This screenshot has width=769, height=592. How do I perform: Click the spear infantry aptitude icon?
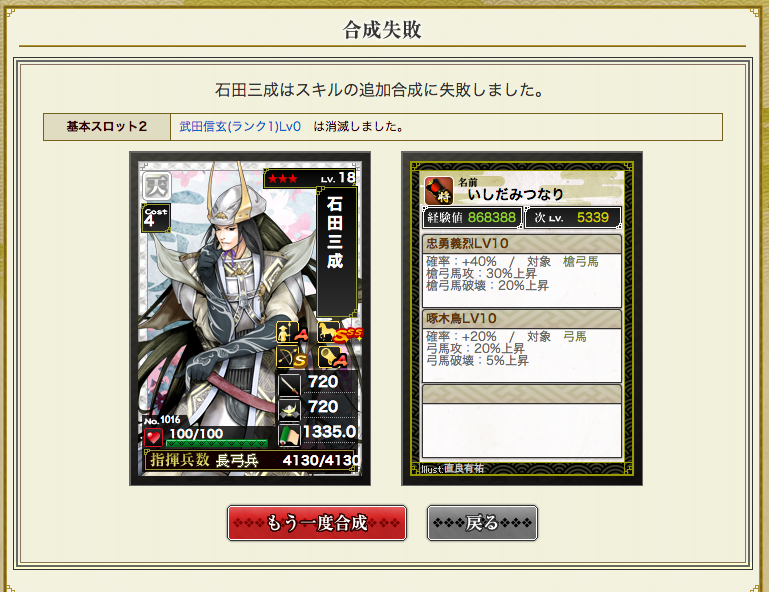[x=289, y=333]
